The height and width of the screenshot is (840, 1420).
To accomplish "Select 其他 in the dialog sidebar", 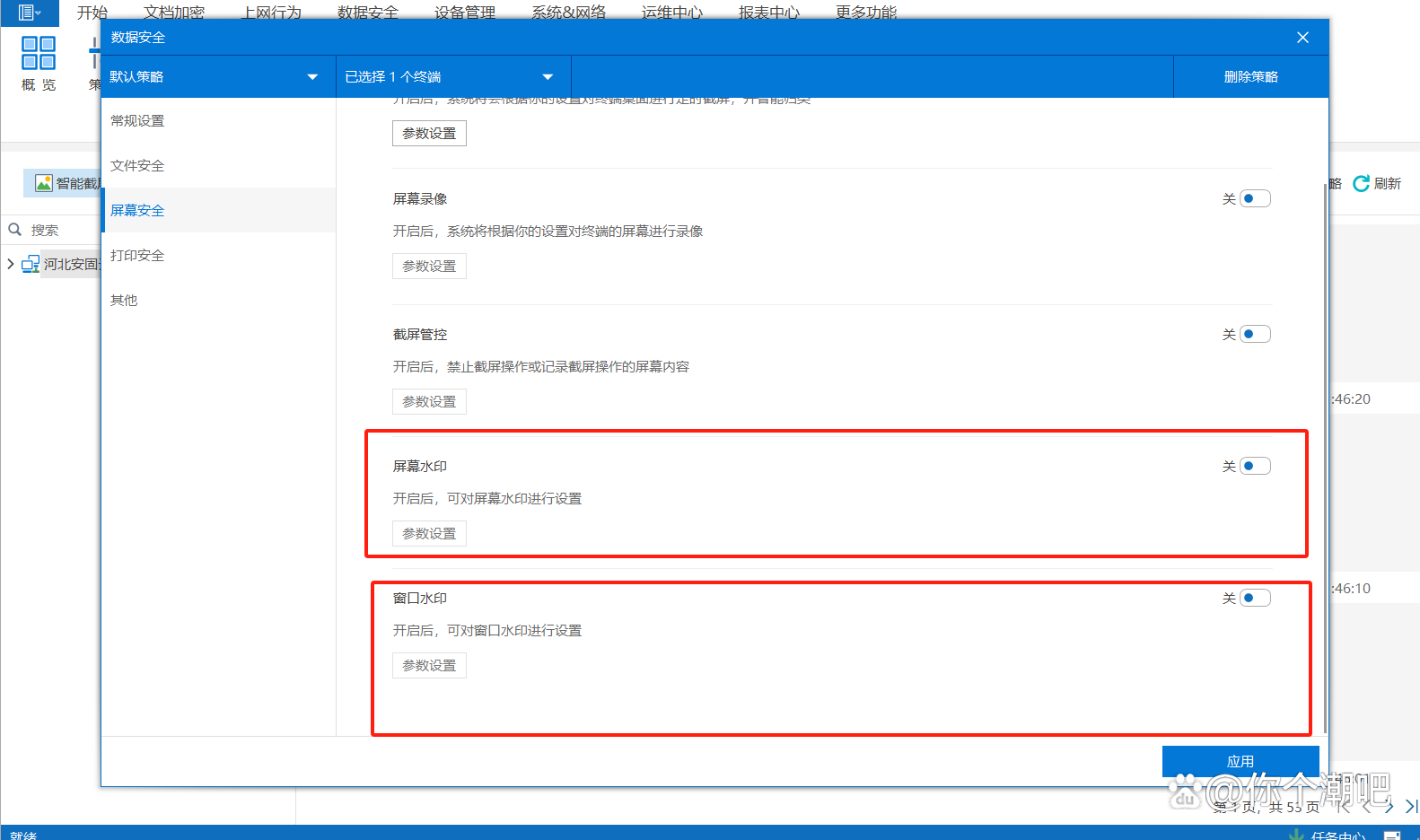I will pos(218,300).
